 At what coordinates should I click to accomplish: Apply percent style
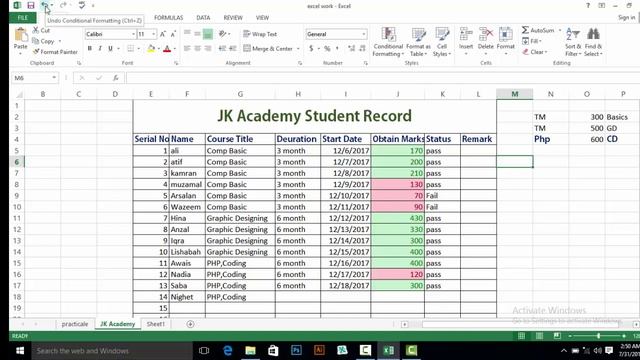(327, 49)
